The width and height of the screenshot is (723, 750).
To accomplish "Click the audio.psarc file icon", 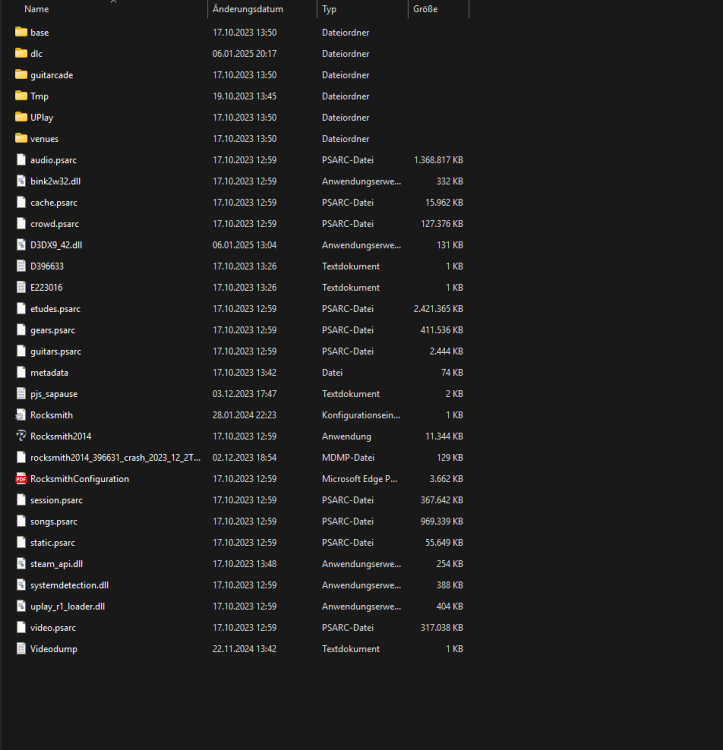I will 21,160.
